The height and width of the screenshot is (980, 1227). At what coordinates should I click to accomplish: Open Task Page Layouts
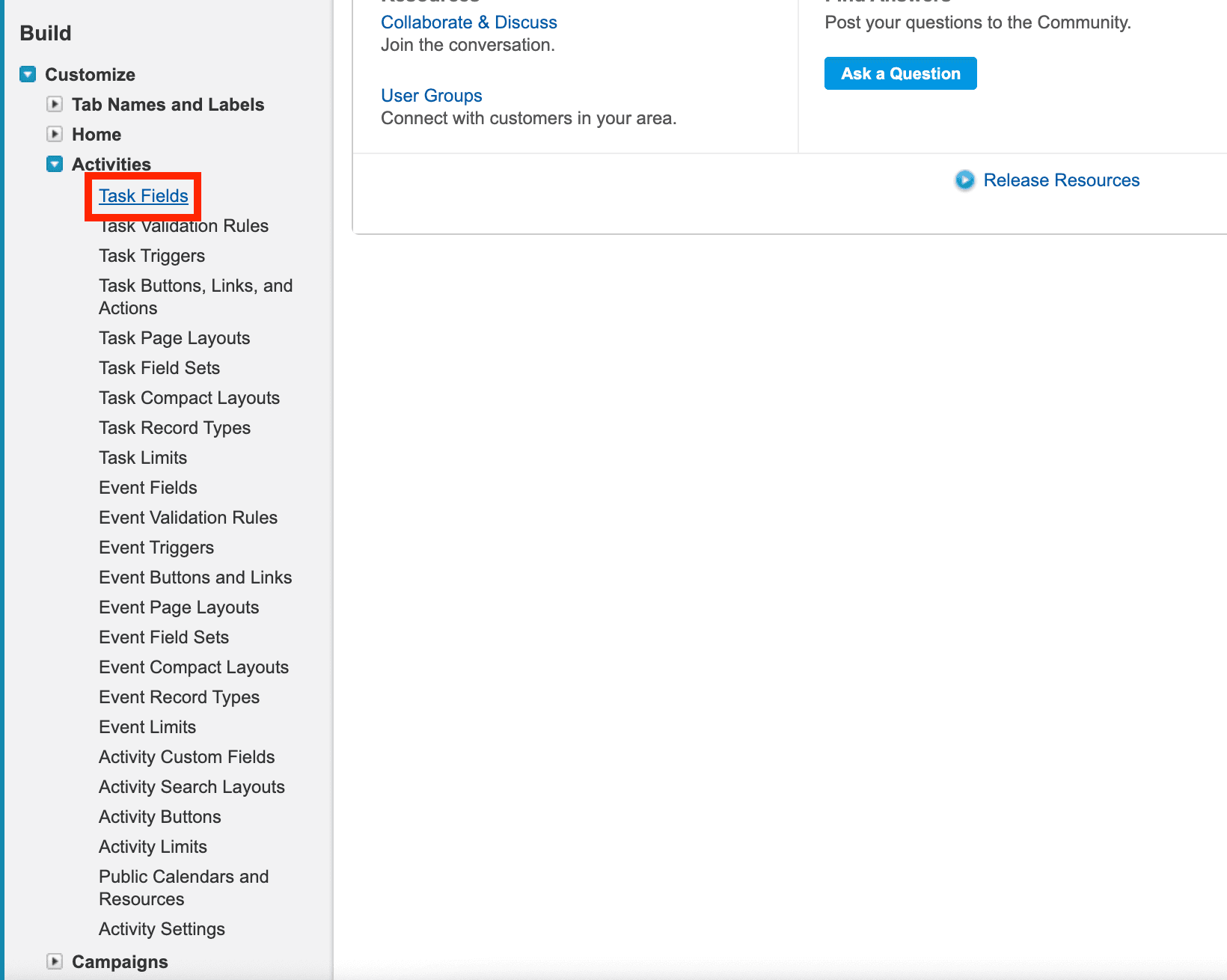(x=174, y=338)
